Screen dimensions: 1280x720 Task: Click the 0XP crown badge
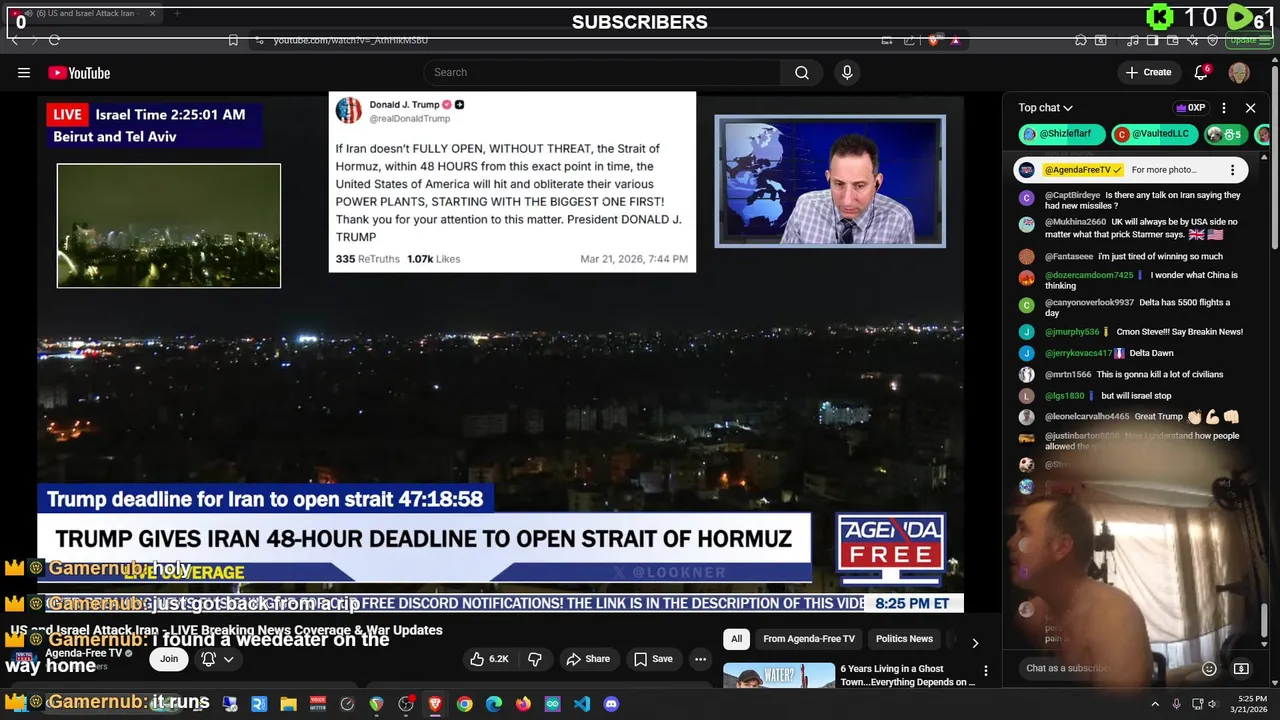(x=1190, y=108)
